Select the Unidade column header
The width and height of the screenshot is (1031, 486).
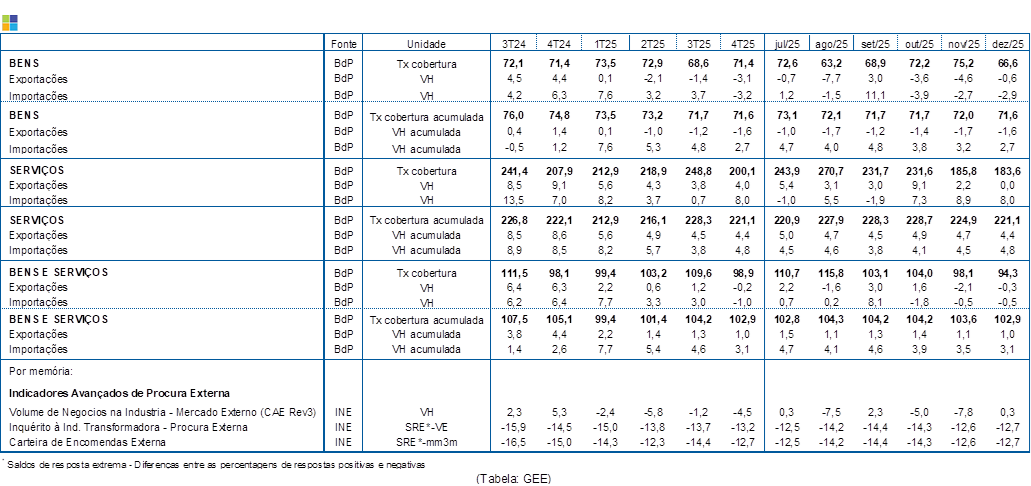tap(426, 44)
